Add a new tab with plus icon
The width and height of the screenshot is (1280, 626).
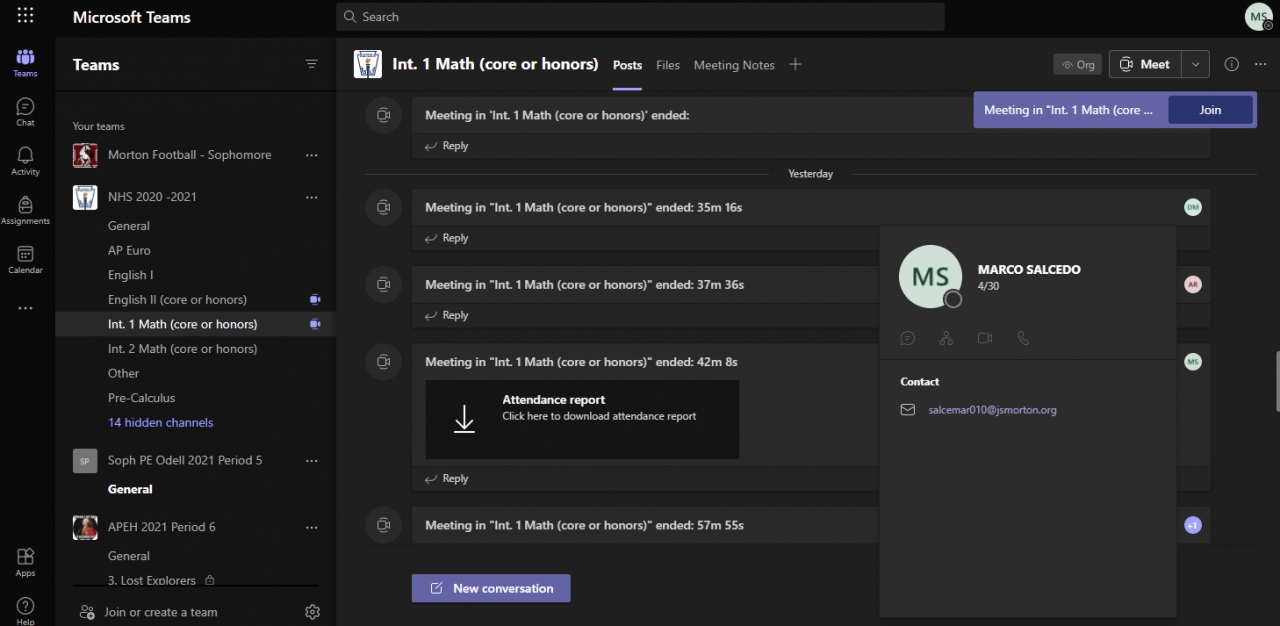tap(795, 64)
